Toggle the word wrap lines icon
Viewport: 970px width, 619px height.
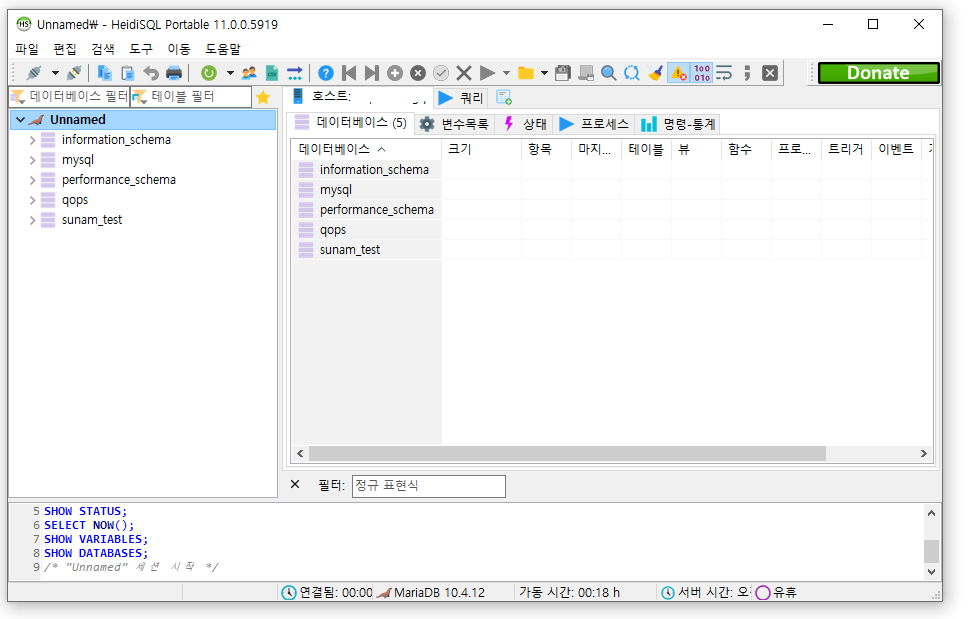(724, 73)
